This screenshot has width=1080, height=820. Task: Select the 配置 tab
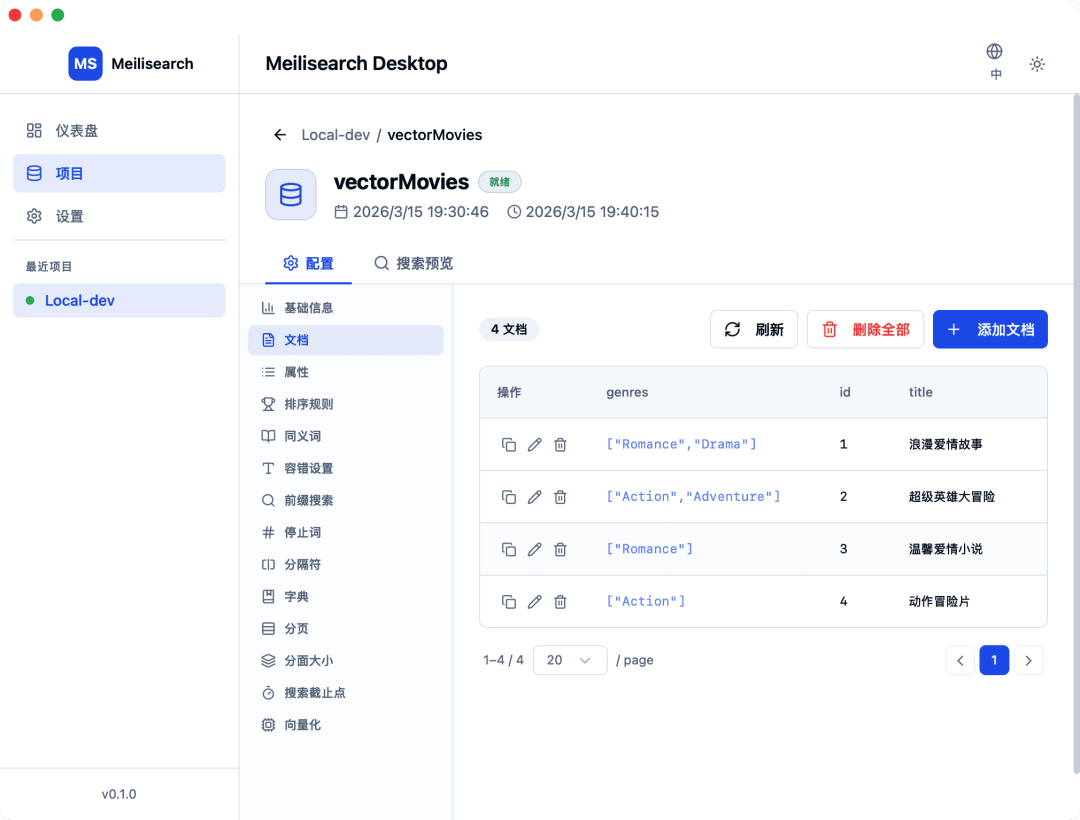308,264
